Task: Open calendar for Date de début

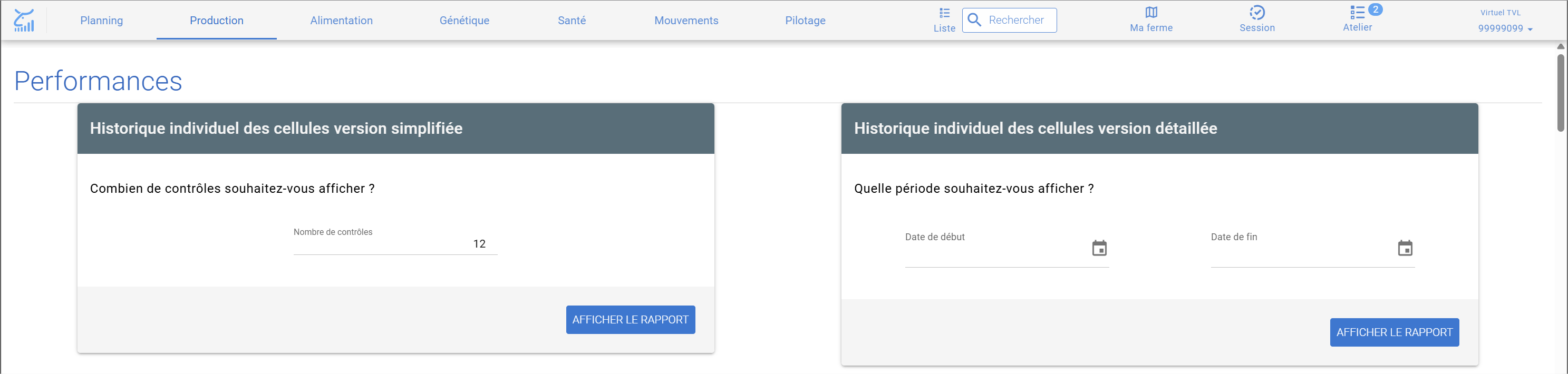Action: (1099, 248)
